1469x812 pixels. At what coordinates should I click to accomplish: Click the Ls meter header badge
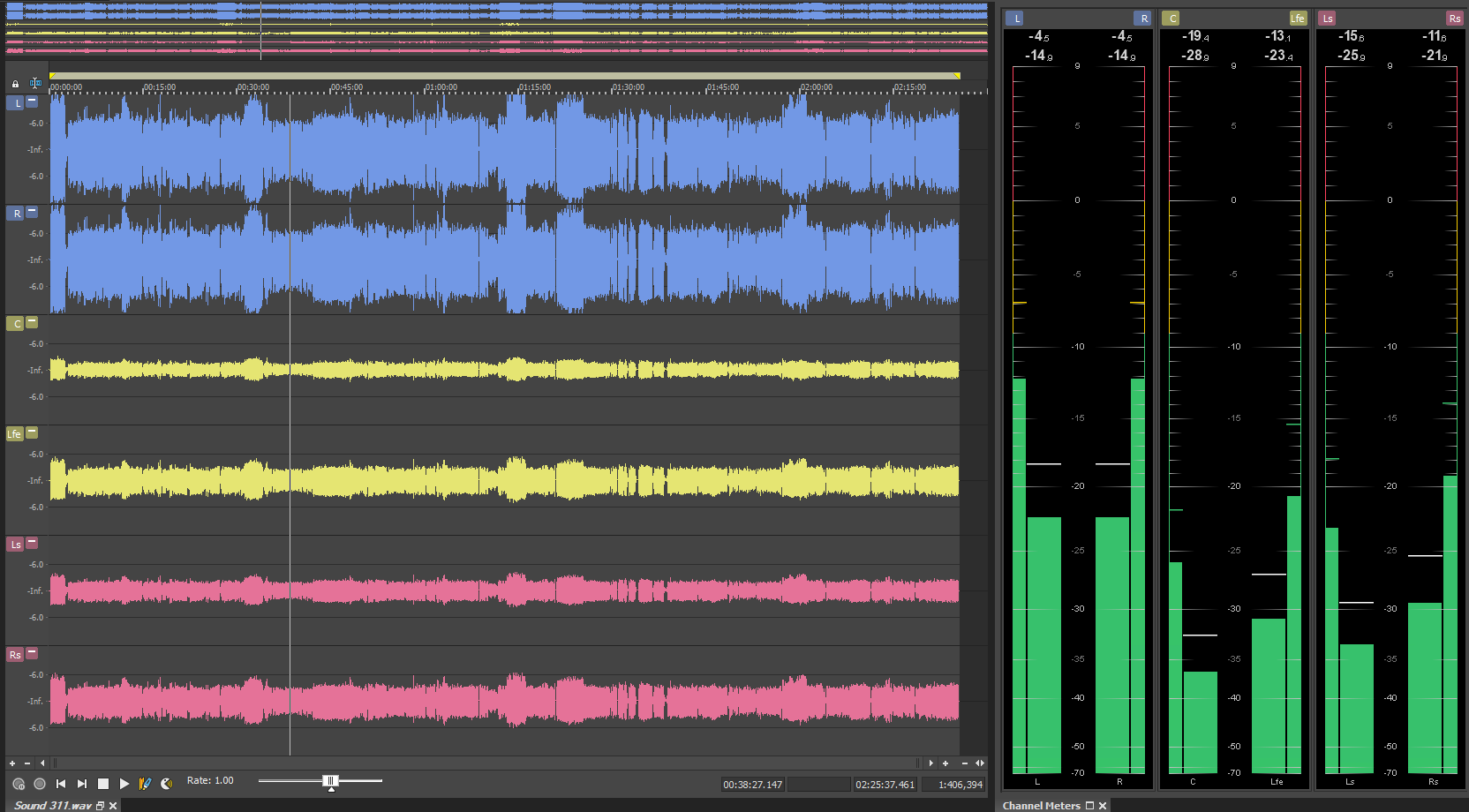coord(1328,19)
